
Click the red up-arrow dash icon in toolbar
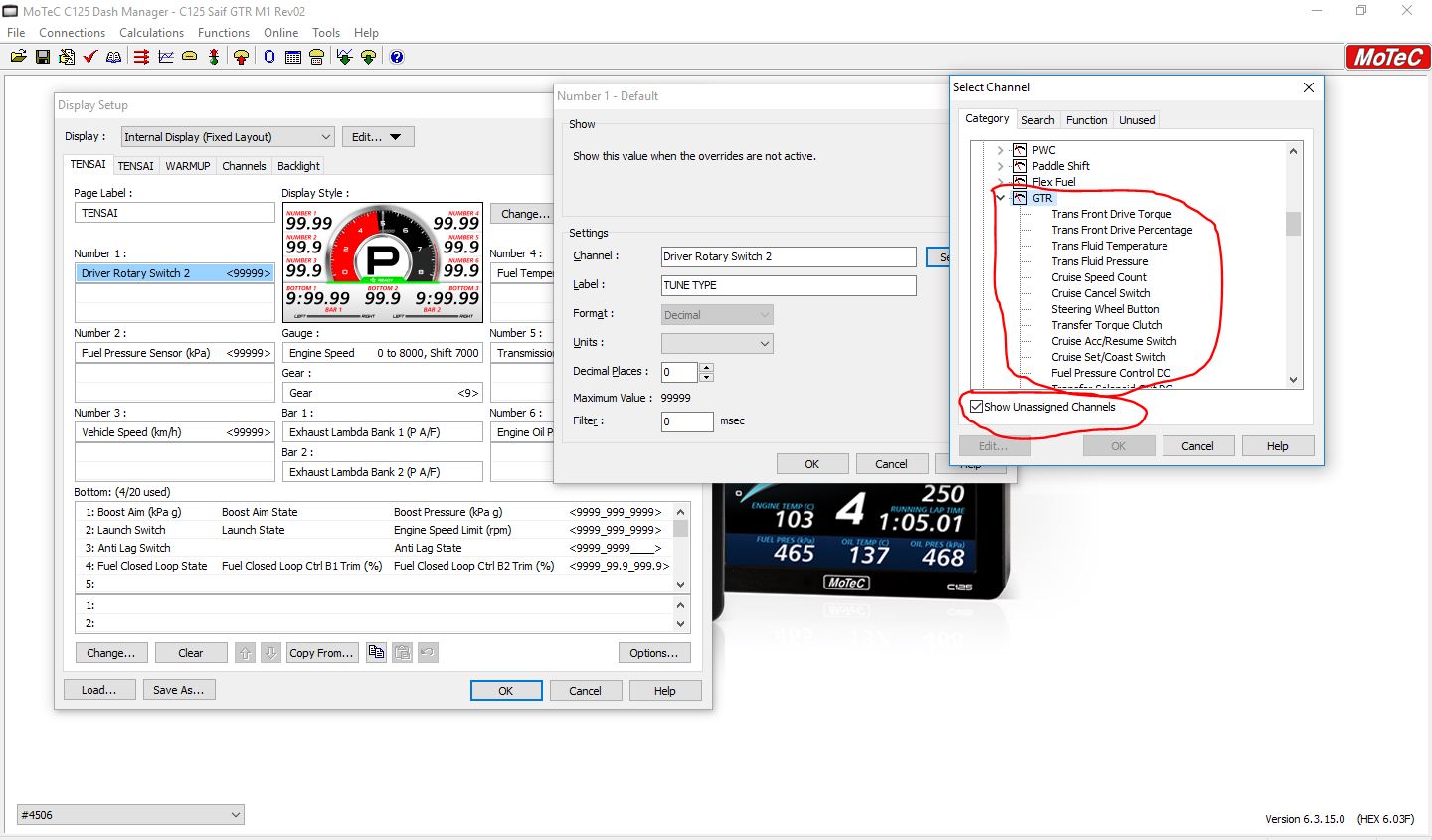[241, 57]
